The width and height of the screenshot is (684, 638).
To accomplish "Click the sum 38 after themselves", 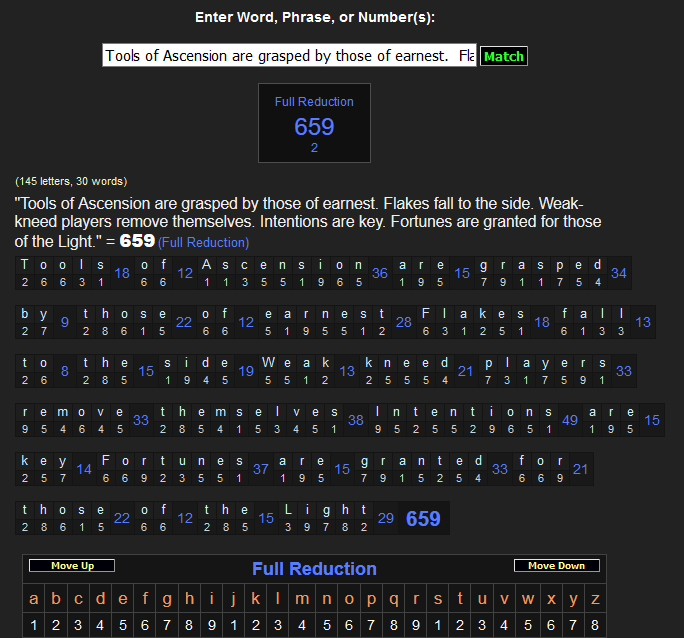I will [x=355, y=420].
